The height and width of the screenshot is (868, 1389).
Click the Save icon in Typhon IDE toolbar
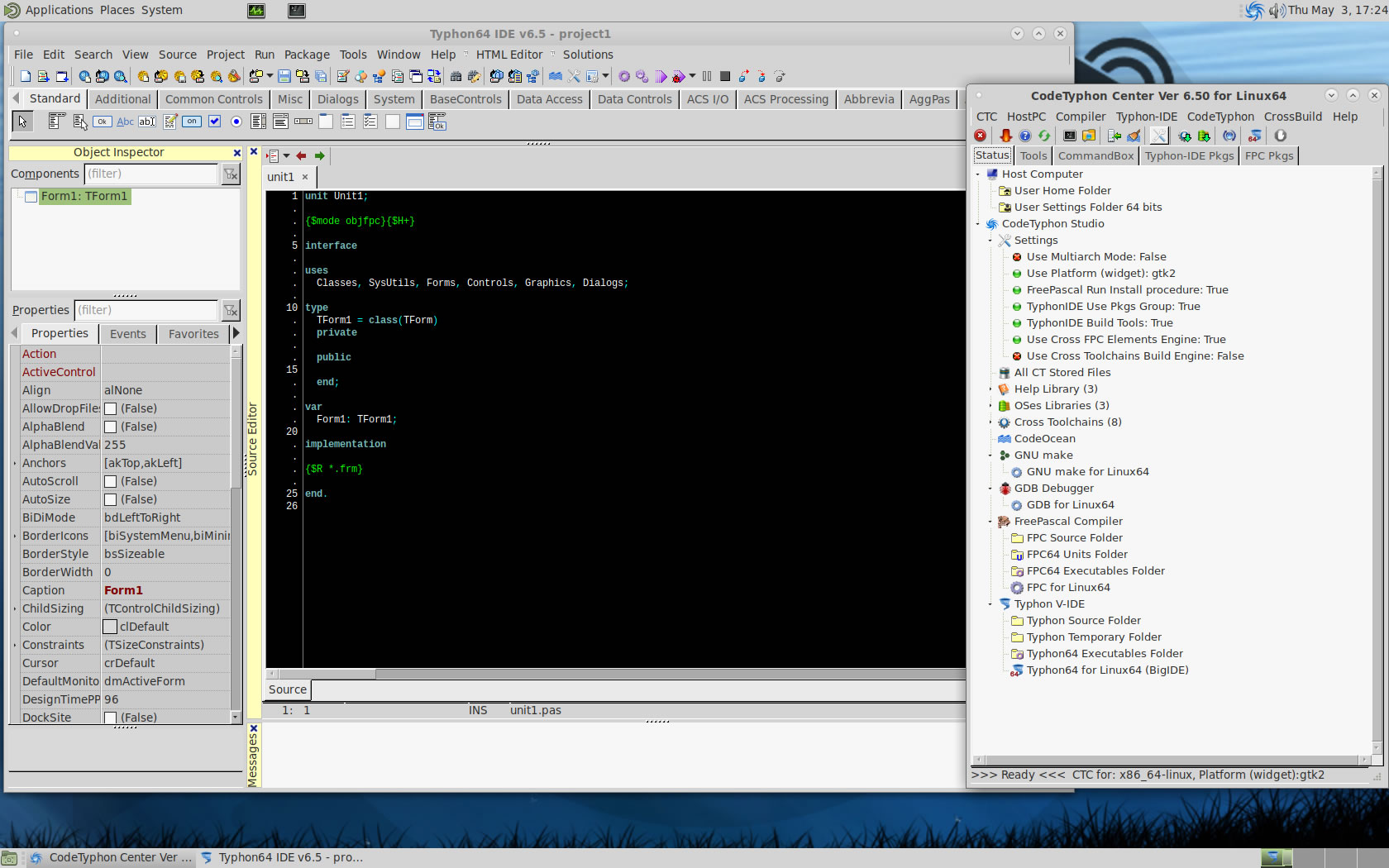click(284, 76)
